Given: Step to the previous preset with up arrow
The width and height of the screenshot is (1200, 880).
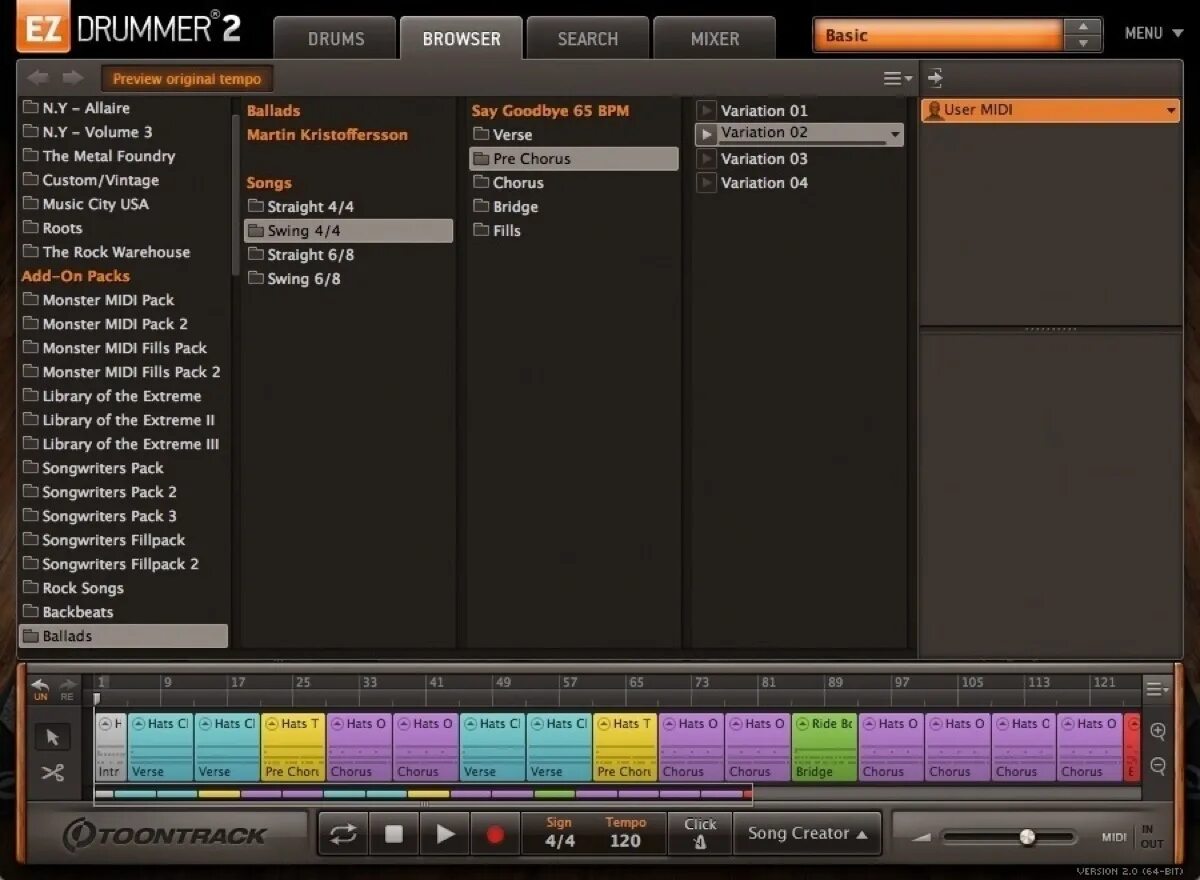Looking at the screenshot, I should [1083, 27].
